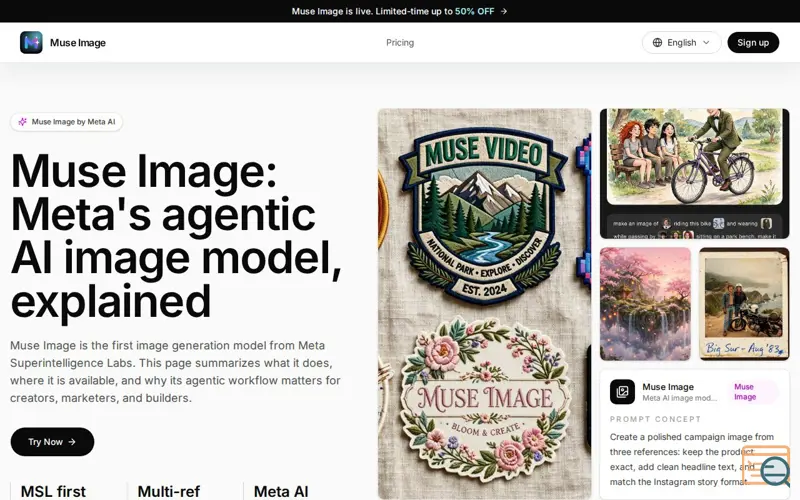Open the pink cherry blossom waterfall image

(645, 304)
